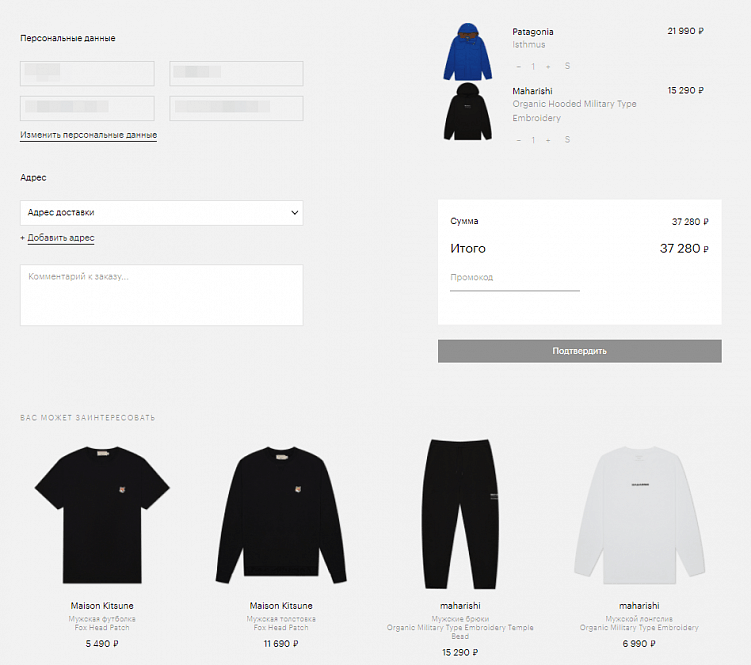View Maison Kitsune black sweatshirt product
Image resolution: width=751 pixels, height=665 pixels.
(281, 514)
